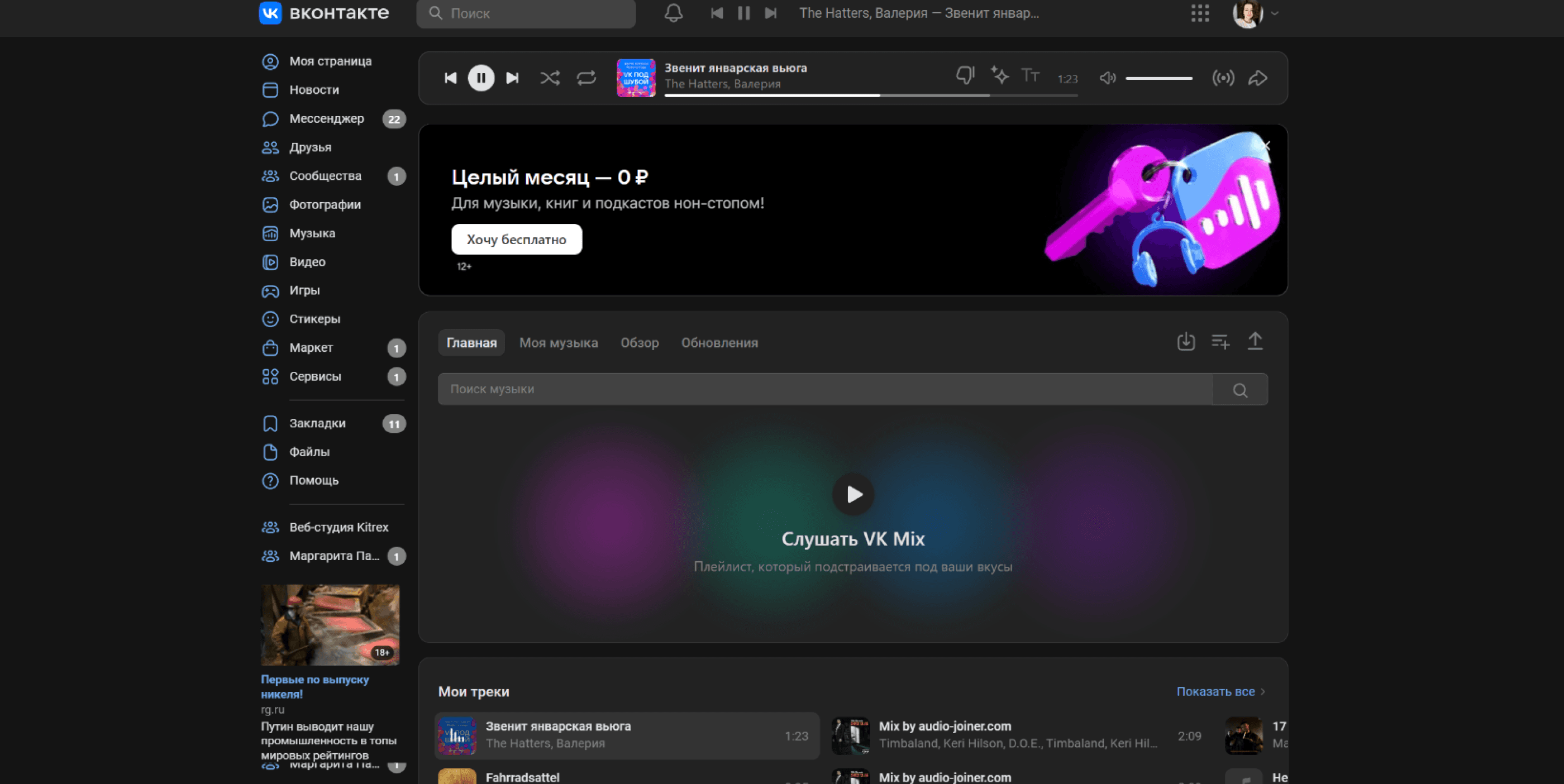Open the notifications bell

673,13
